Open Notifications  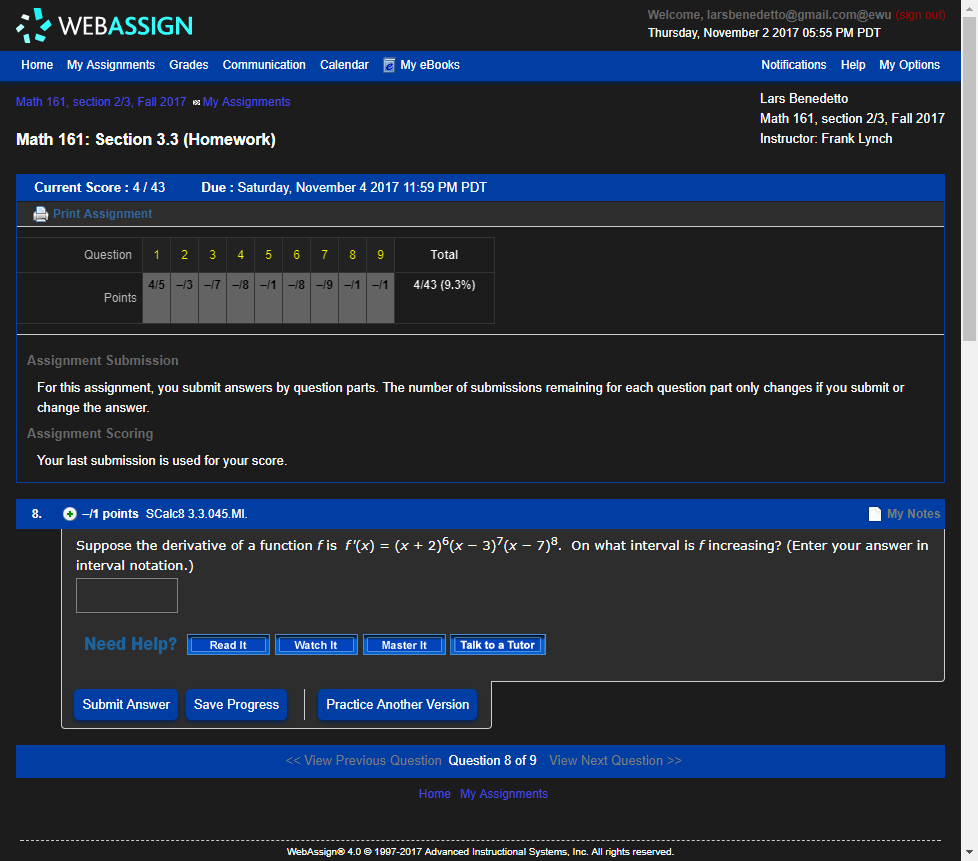click(x=793, y=64)
